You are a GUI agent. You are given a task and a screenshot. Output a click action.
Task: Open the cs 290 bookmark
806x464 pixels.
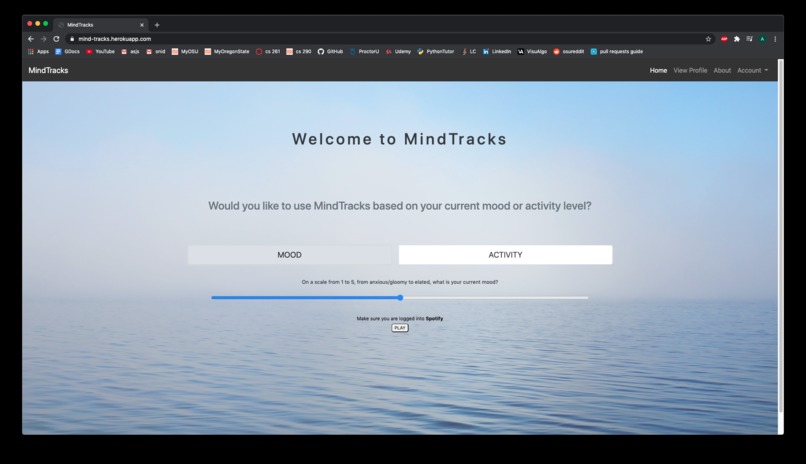(x=299, y=51)
